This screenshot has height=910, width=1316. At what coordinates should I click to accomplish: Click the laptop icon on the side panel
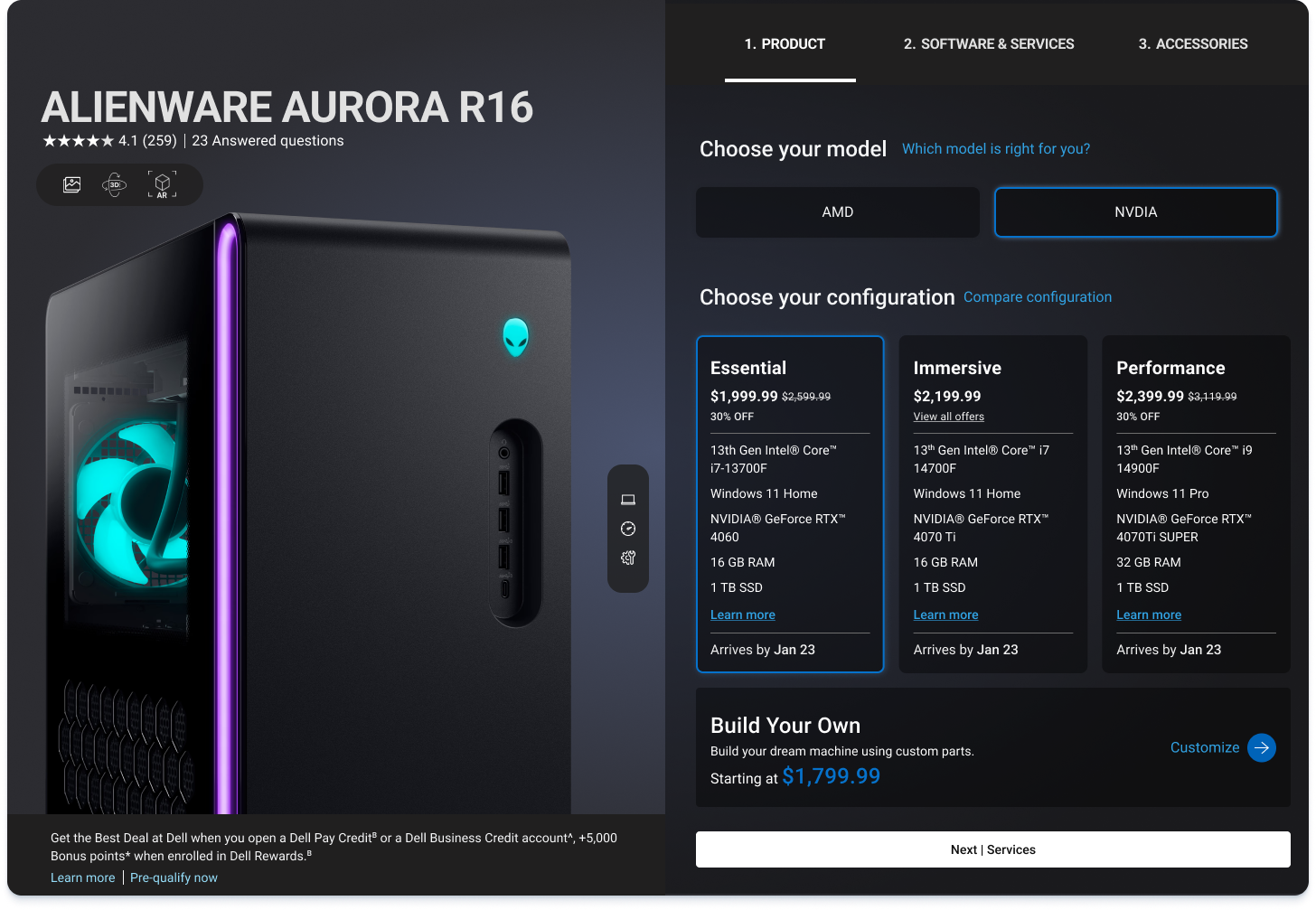point(628,500)
